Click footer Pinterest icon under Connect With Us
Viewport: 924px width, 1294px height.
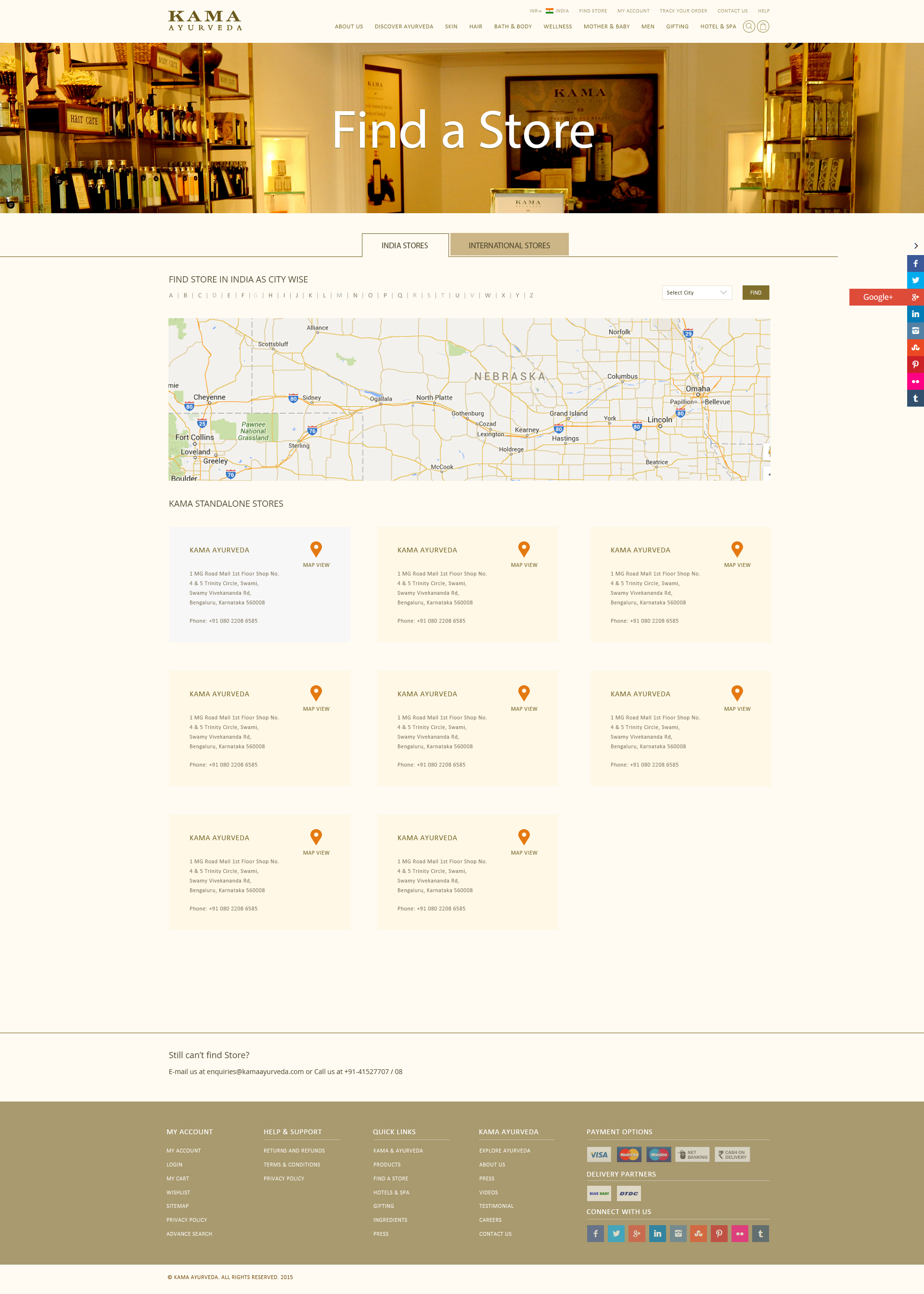(x=719, y=1233)
